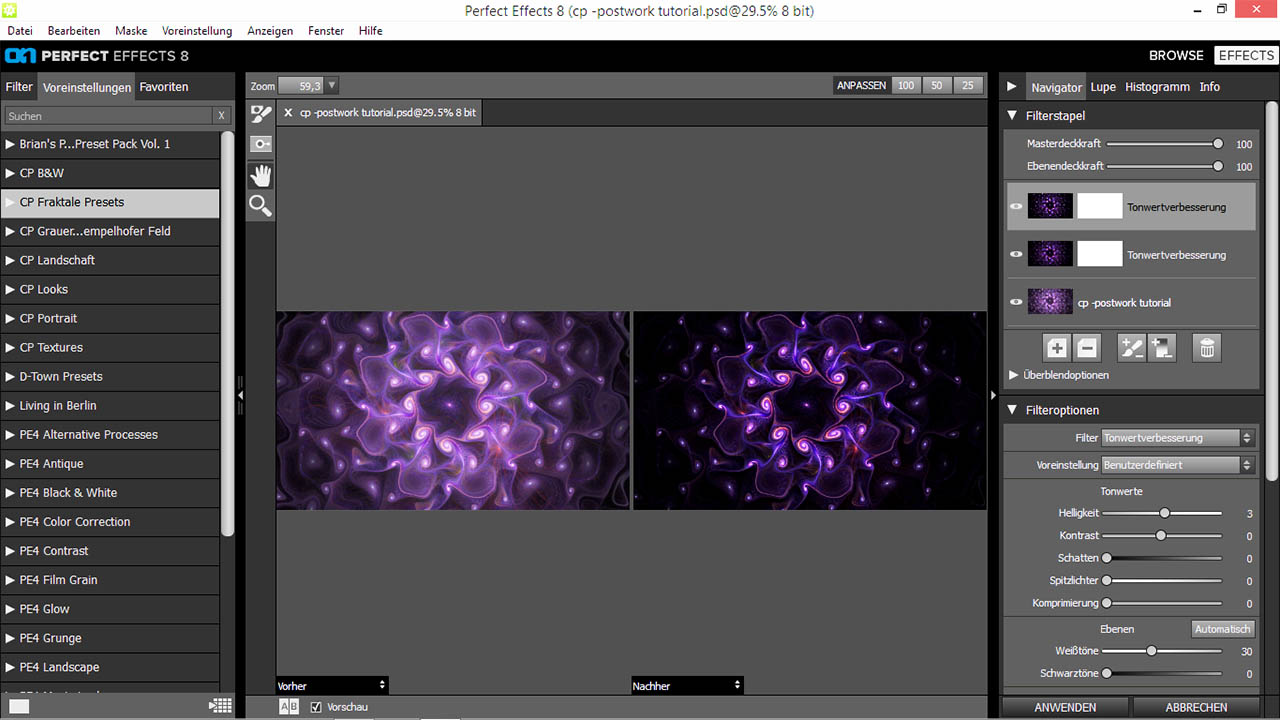Image resolution: width=1280 pixels, height=720 pixels.
Task: Click the cp -postwork tutorial layer thumbnail
Action: point(1050,302)
